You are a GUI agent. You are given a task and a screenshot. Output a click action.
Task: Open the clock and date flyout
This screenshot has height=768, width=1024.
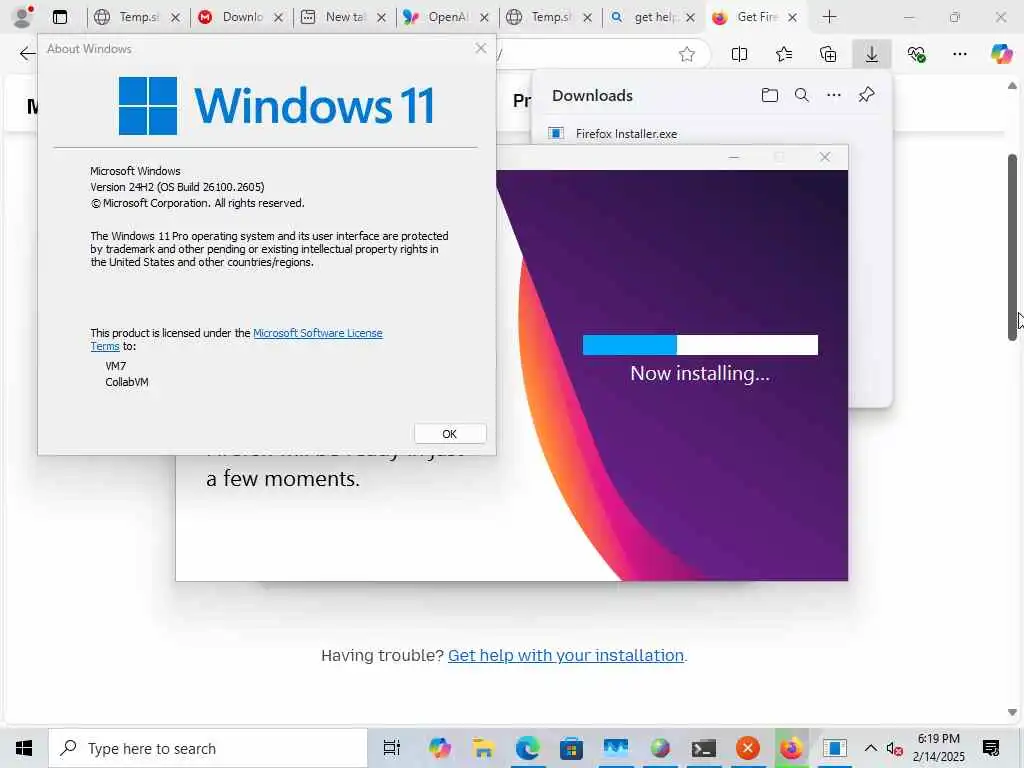point(938,748)
